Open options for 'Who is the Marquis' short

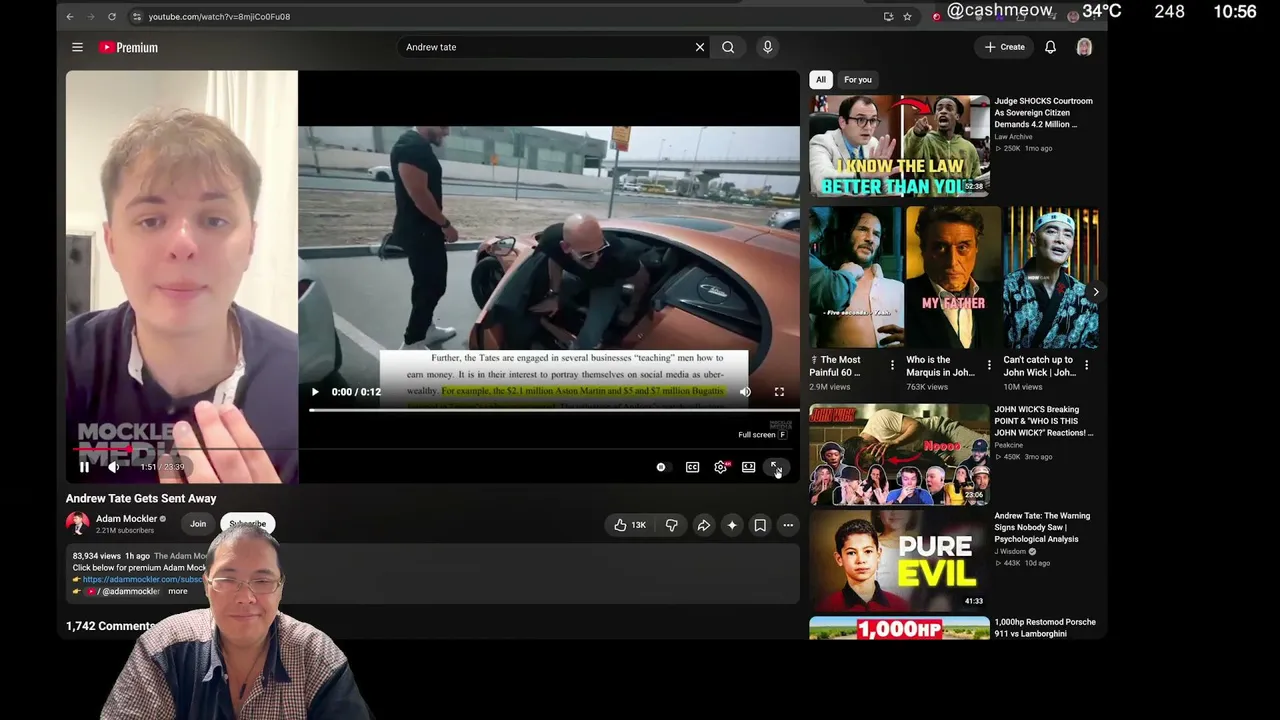point(989,366)
